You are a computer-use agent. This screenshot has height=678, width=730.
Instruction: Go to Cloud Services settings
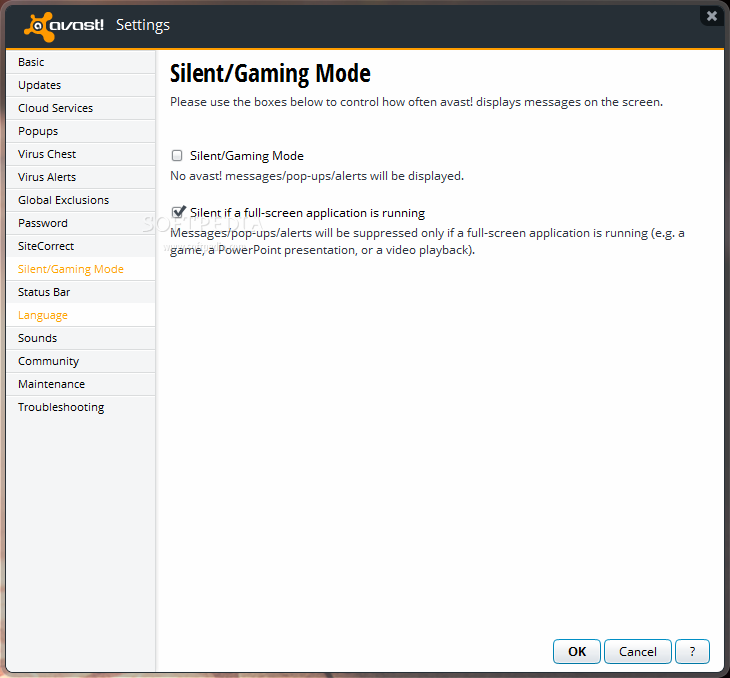(x=81, y=108)
